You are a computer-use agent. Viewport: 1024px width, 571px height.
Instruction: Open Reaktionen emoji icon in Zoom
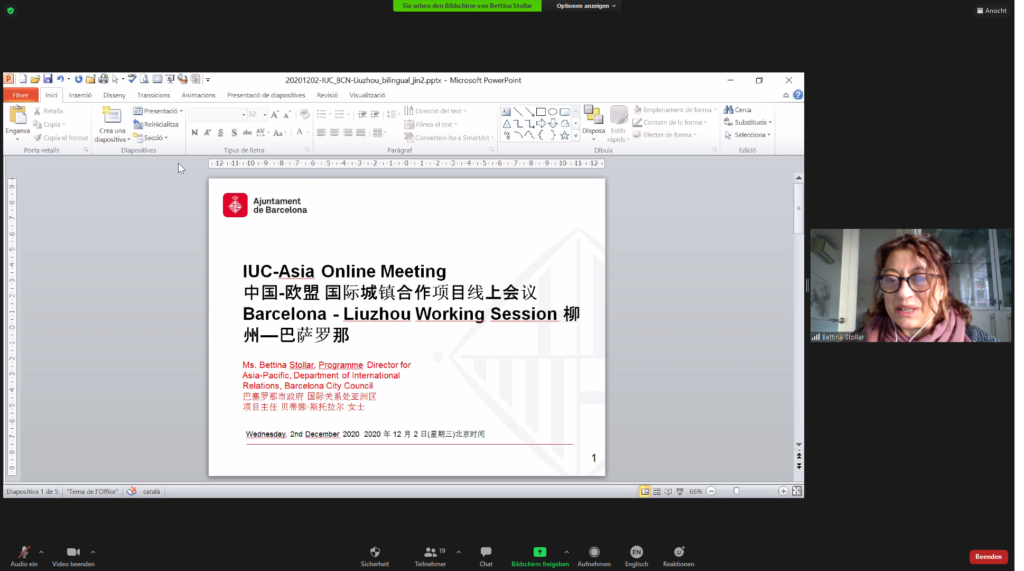(679, 552)
